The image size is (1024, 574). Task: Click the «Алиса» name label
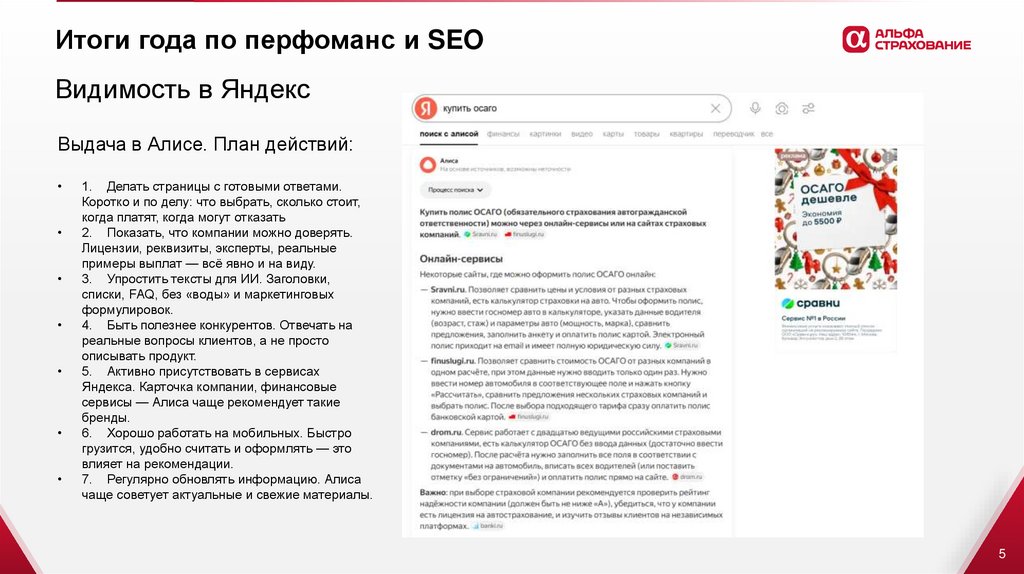pyautogui.click(x=449, y=160)
